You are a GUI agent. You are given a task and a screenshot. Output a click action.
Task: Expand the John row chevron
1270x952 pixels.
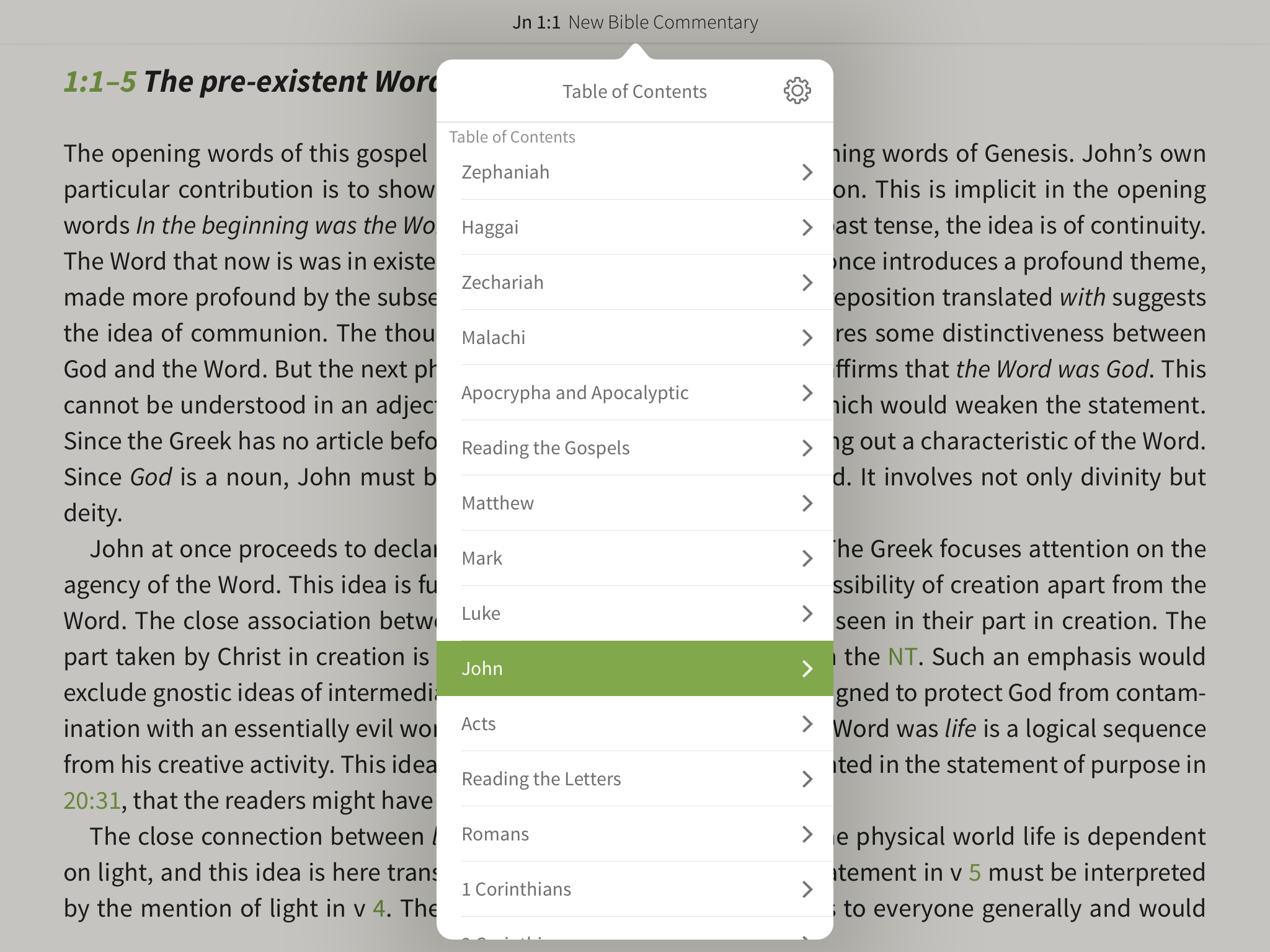point(807,669)
